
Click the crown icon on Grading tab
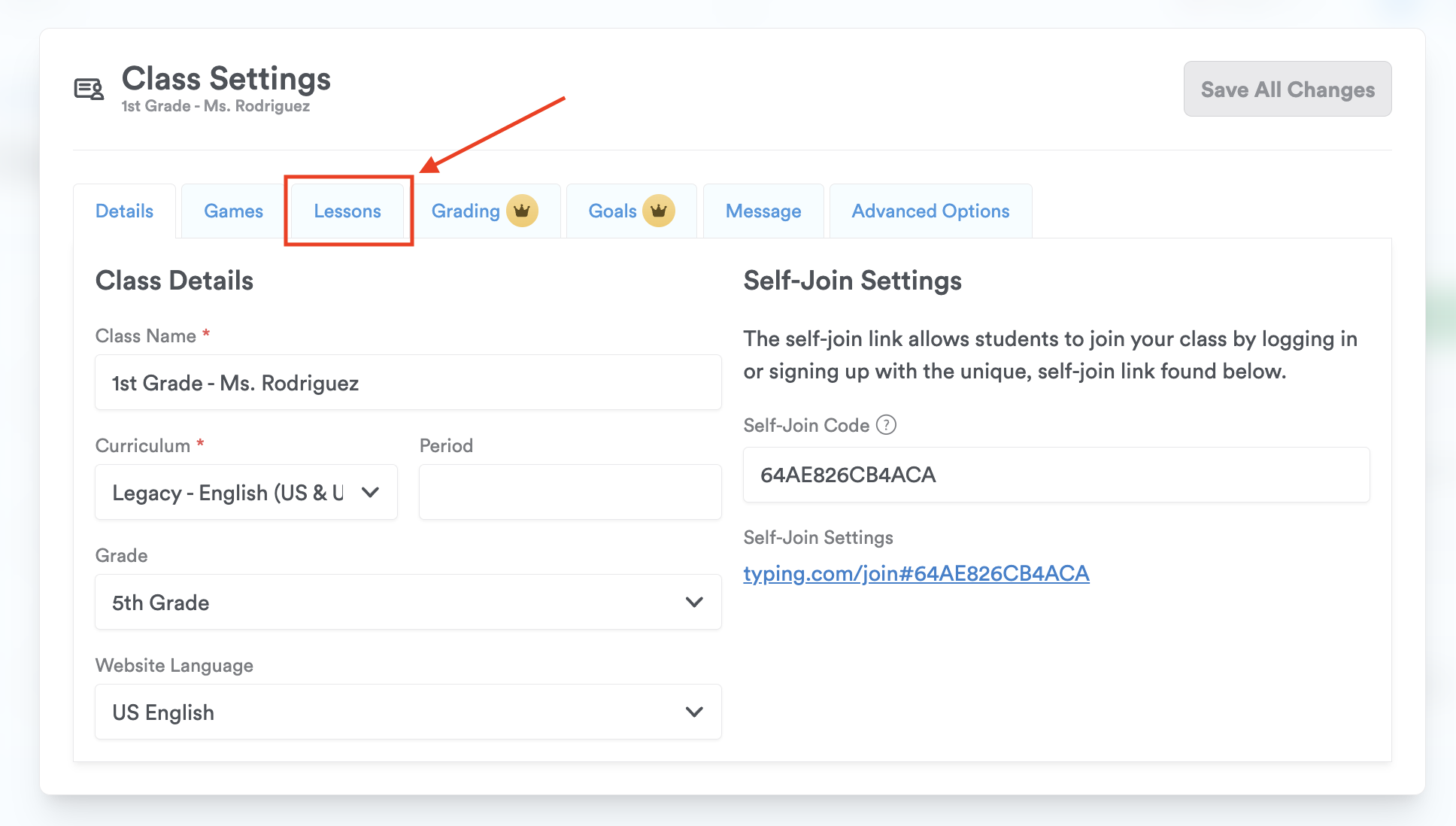click(x=522, y=211)
